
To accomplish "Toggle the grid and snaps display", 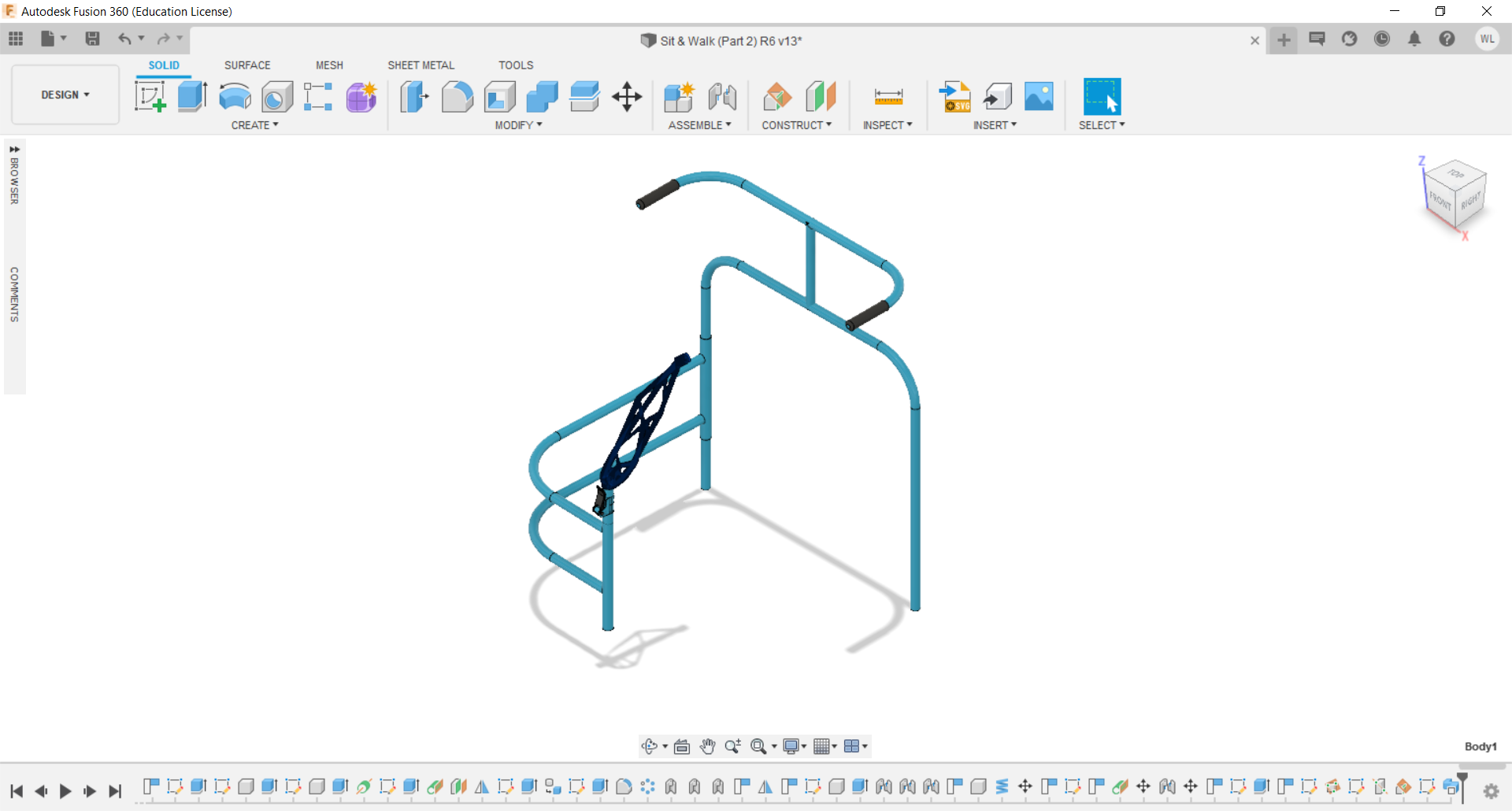I will (822, 746).
